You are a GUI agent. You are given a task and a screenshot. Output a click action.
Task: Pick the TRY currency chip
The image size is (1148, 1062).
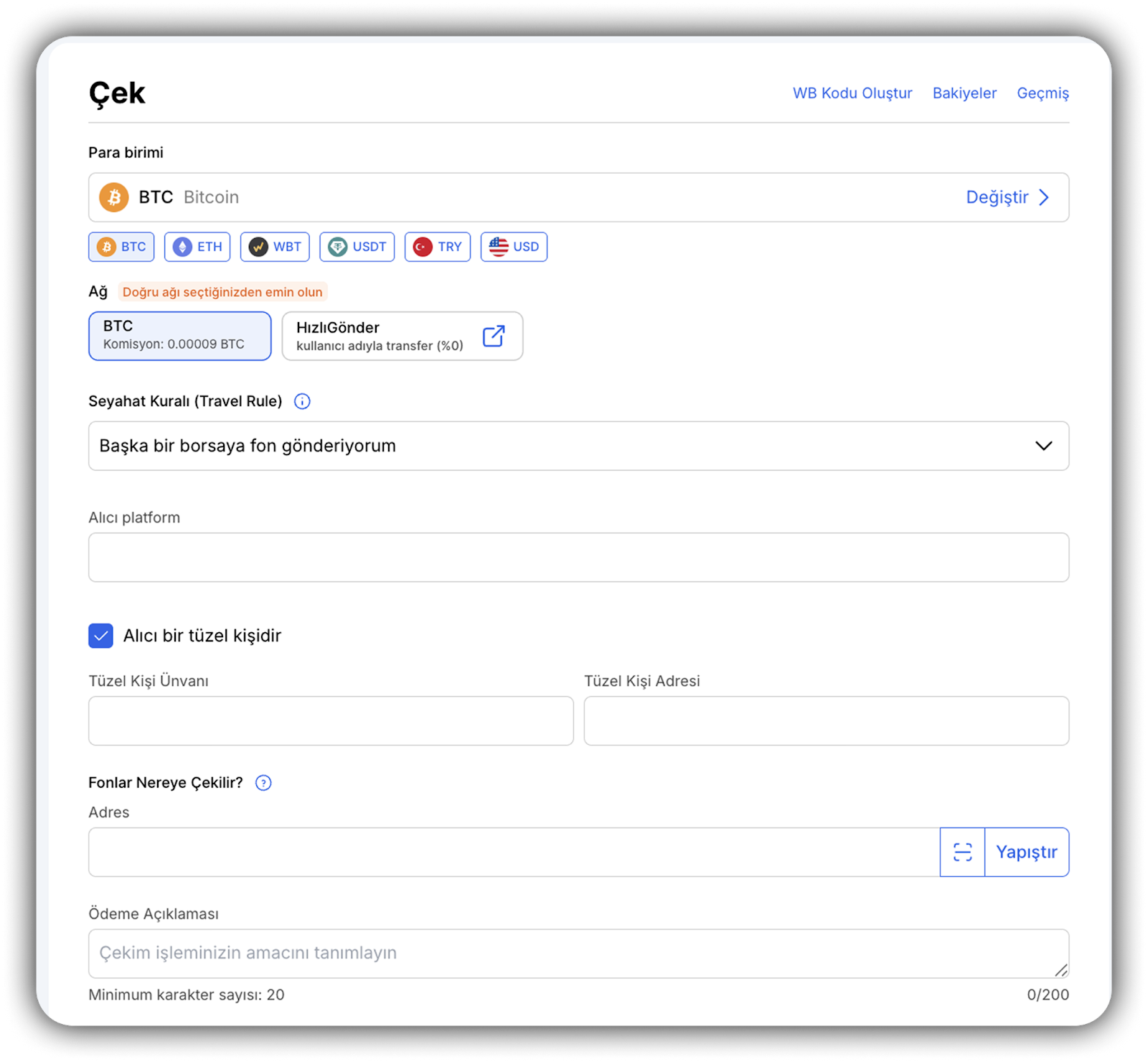tap(437, 247)
